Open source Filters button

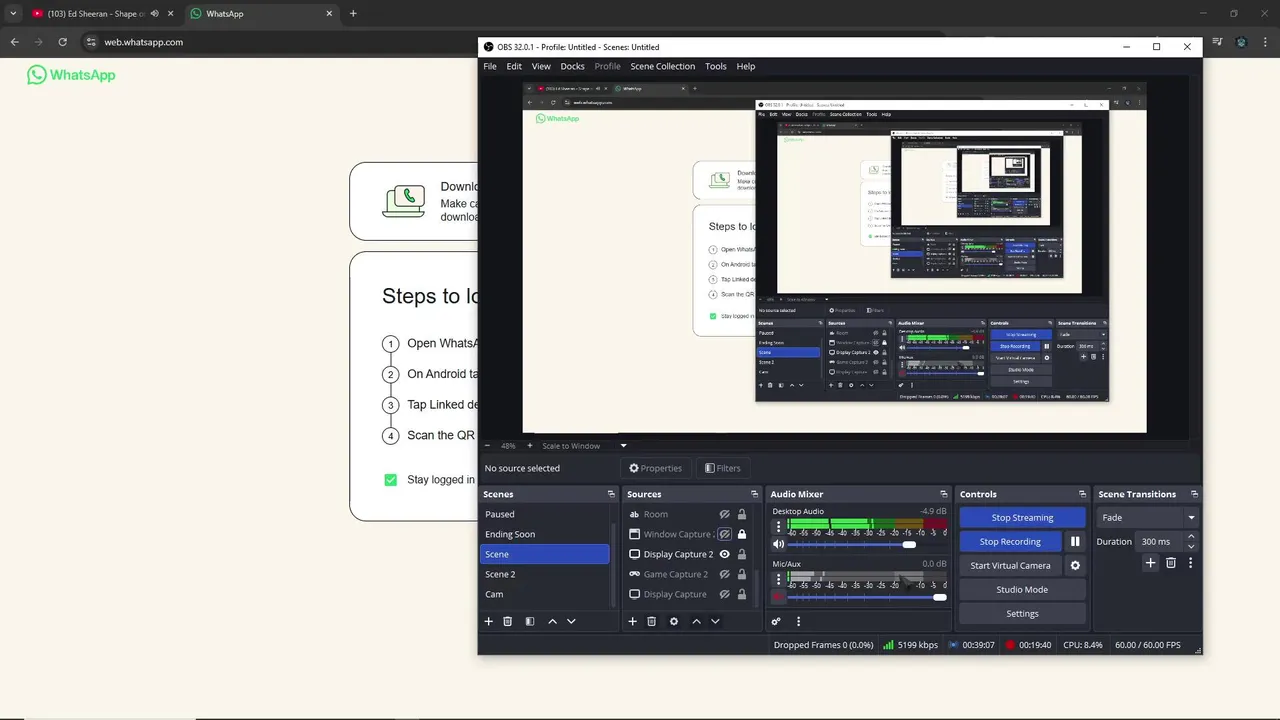click(x=722, y=468)
